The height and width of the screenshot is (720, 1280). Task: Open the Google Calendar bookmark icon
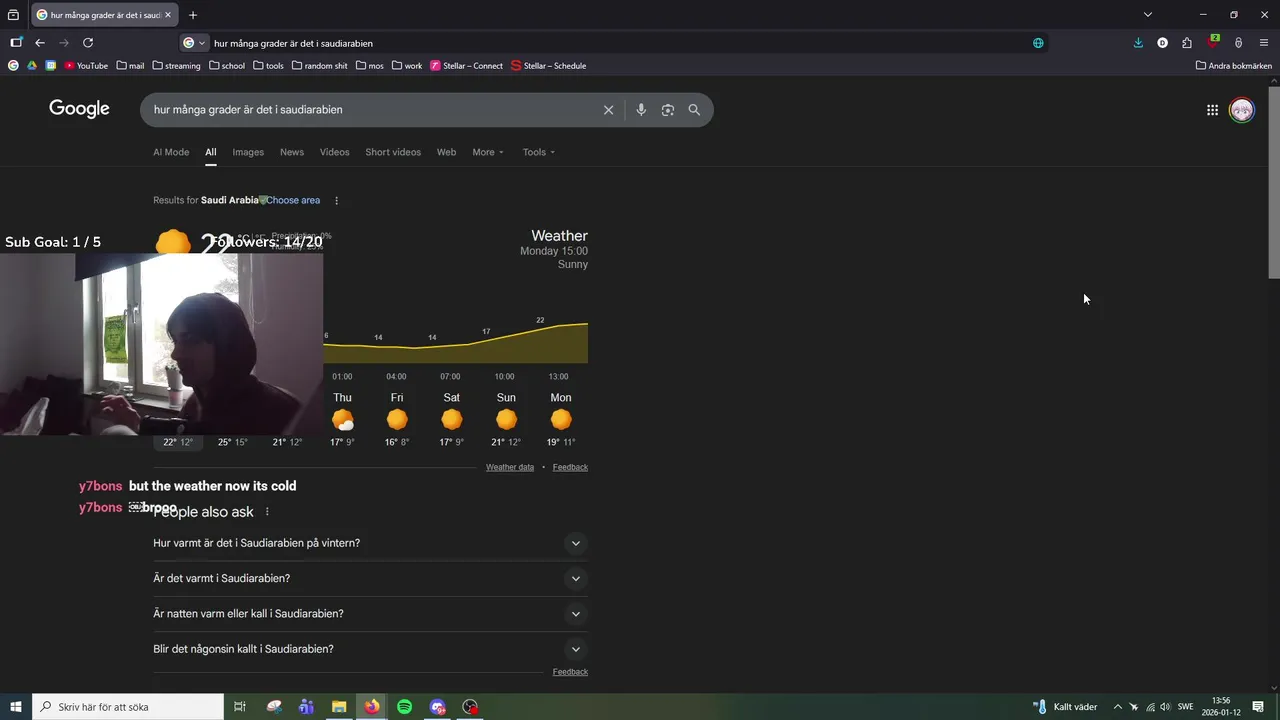51,66
